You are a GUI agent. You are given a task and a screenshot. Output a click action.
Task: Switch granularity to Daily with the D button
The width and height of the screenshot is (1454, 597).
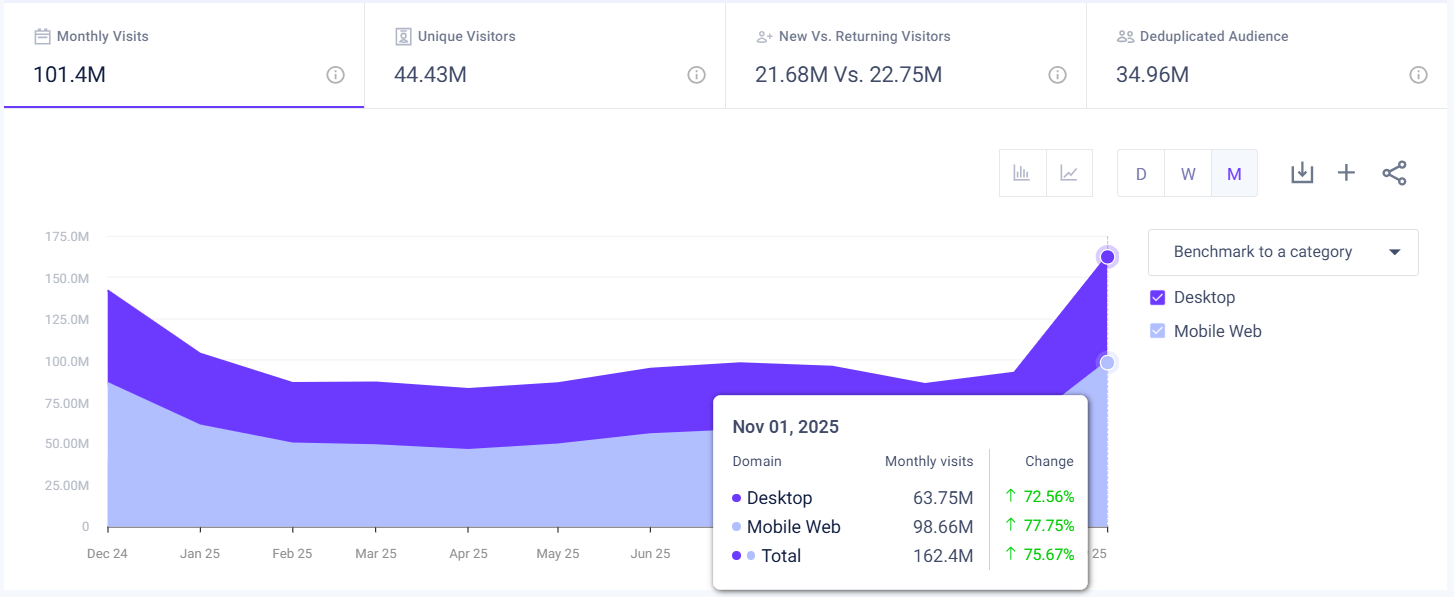pyautogui.click(x=1140, y=172)
